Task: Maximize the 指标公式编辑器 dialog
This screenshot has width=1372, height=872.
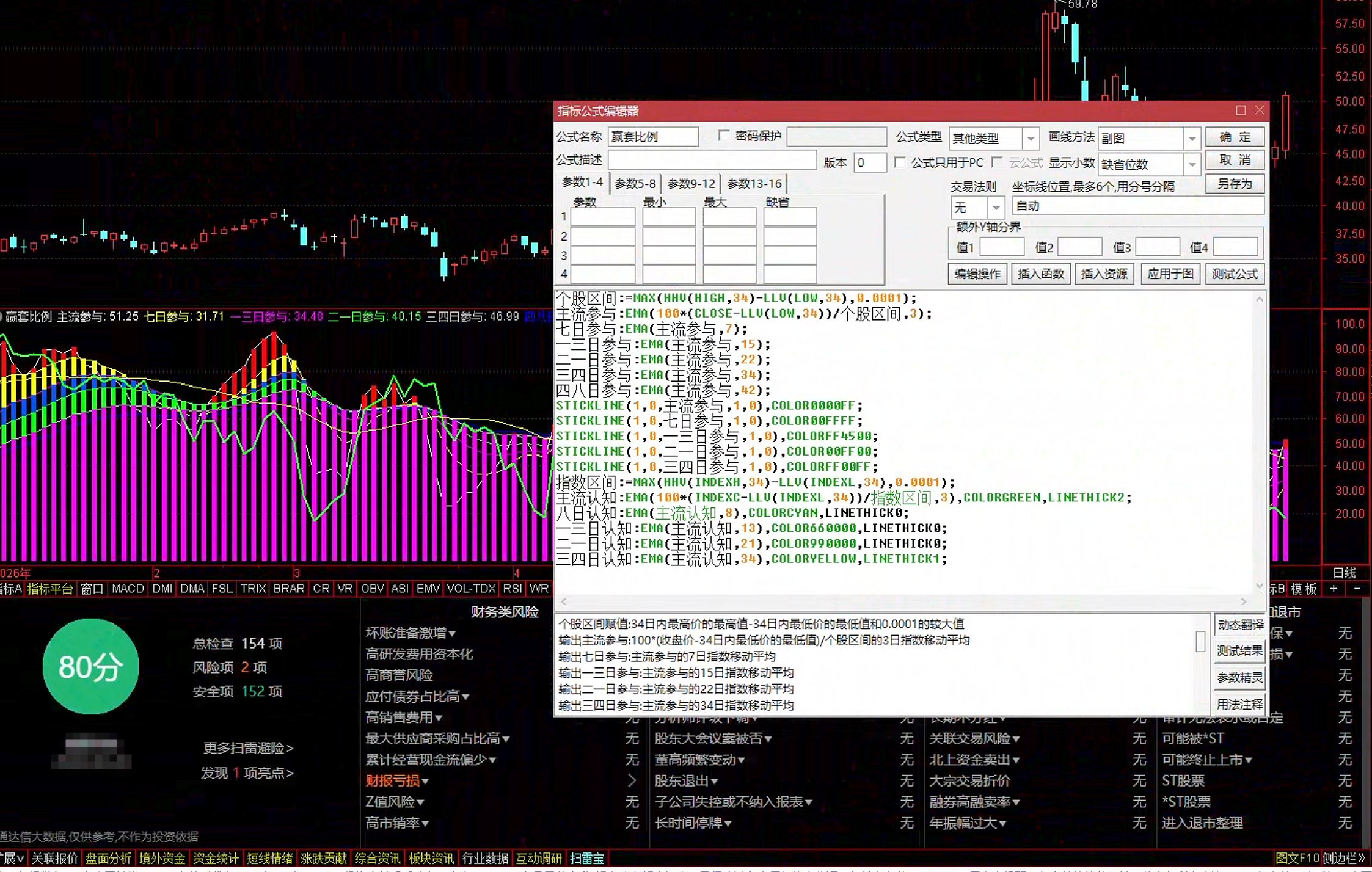Action: click(1241, 111)
